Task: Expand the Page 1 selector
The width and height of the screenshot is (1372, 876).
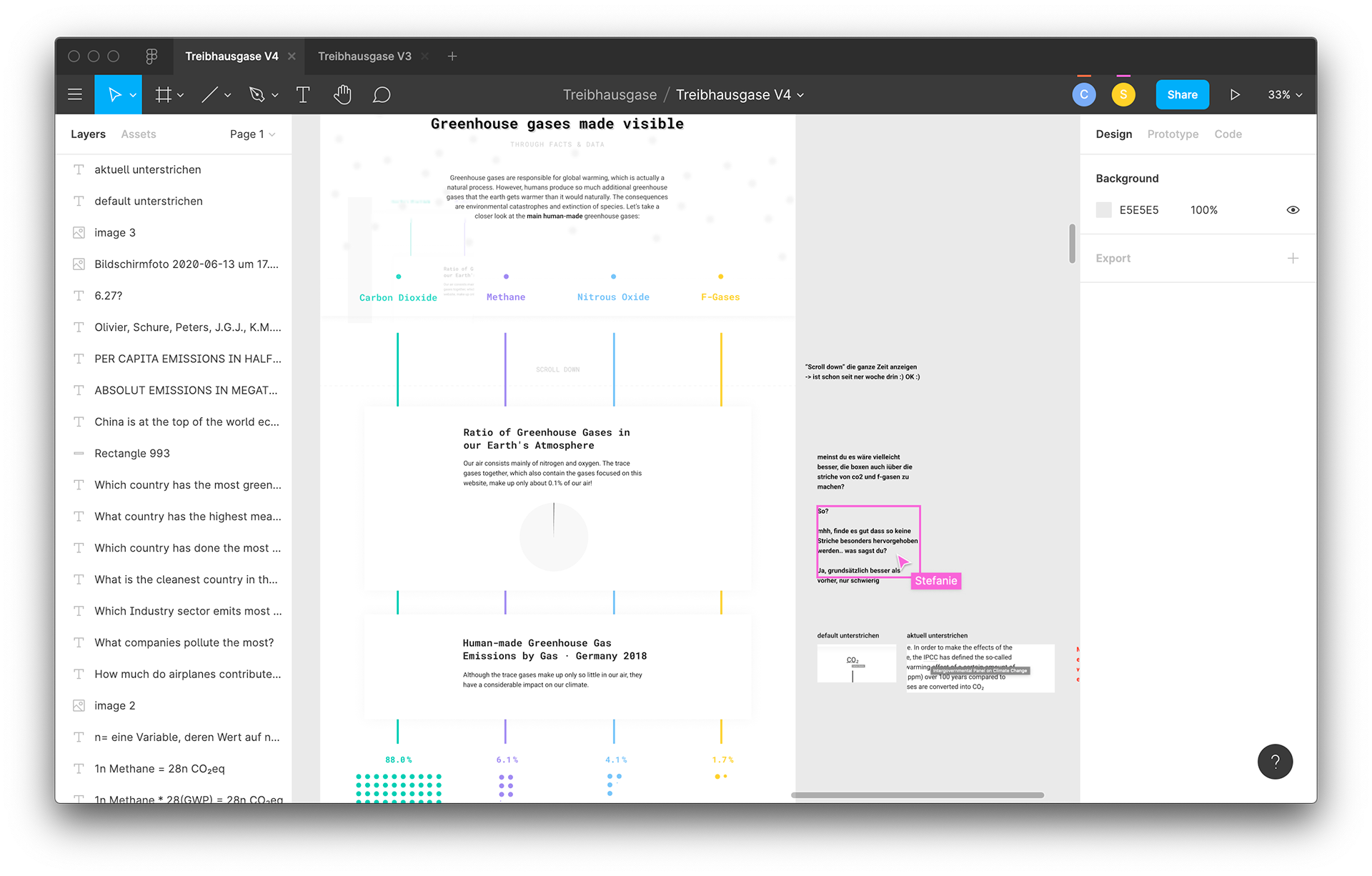Action: click(x=252, y=134)
